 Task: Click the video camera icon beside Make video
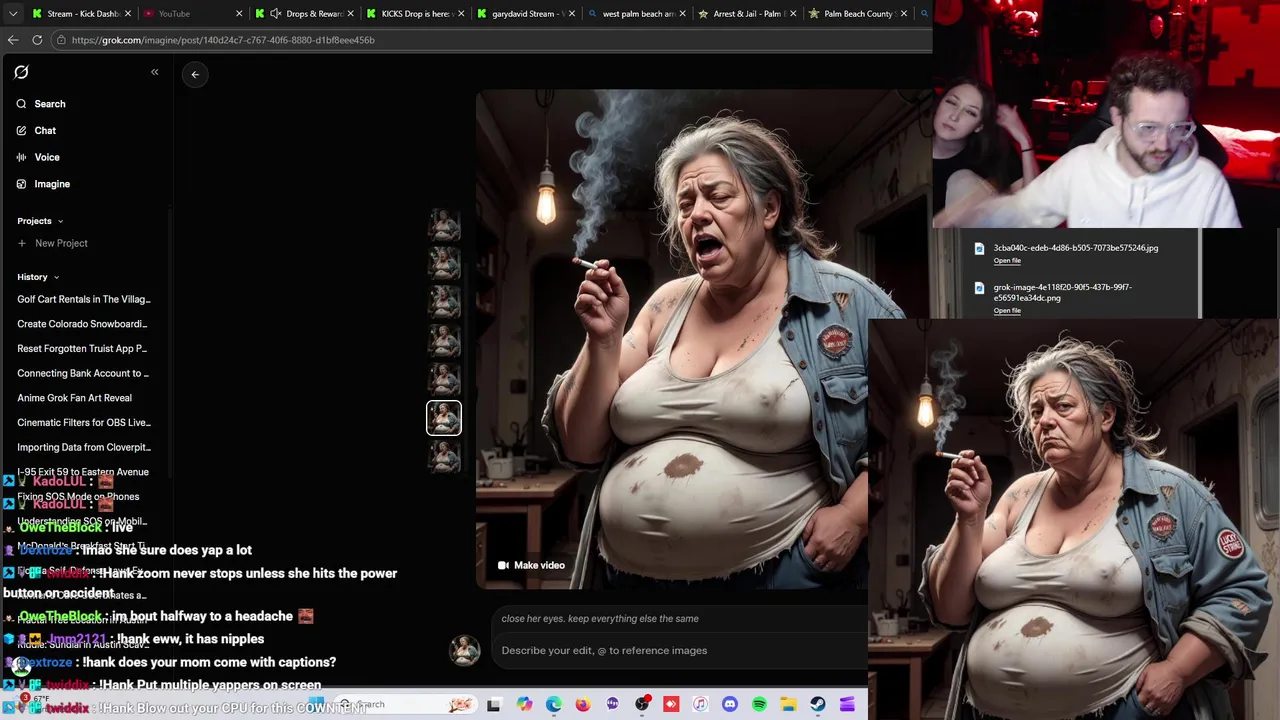(x=503, y=566)
